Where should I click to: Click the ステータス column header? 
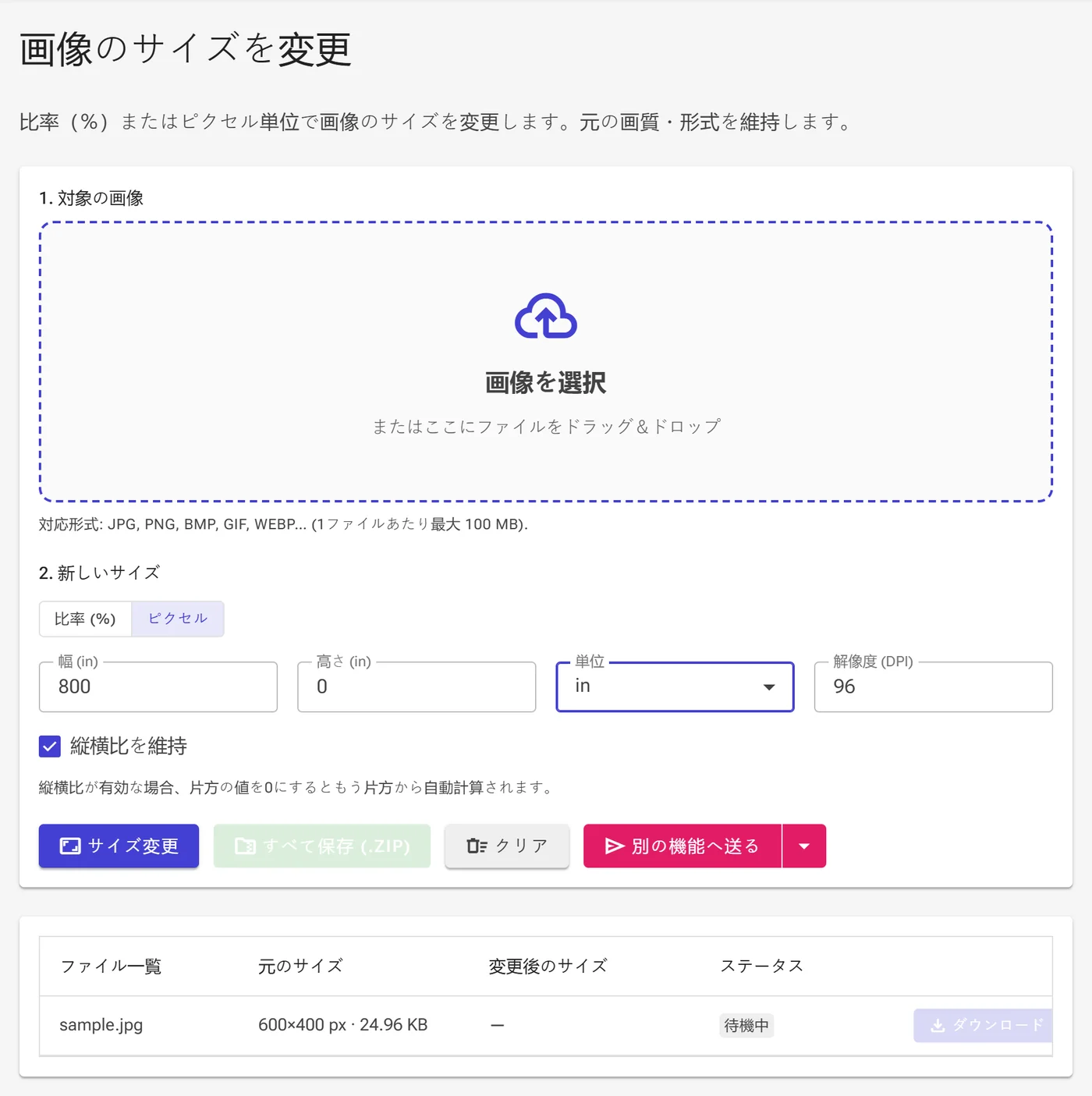tap(762, 966)
